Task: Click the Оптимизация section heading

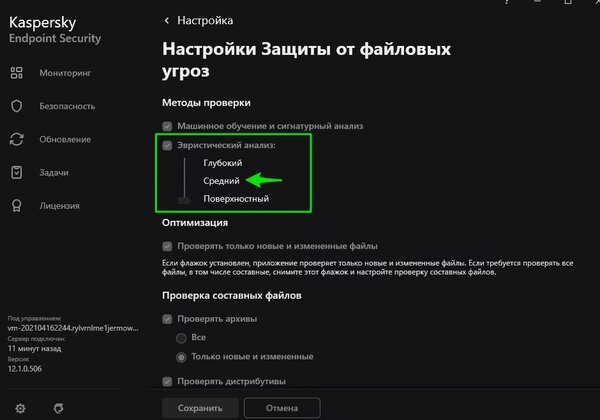Action: coord(195,223)
